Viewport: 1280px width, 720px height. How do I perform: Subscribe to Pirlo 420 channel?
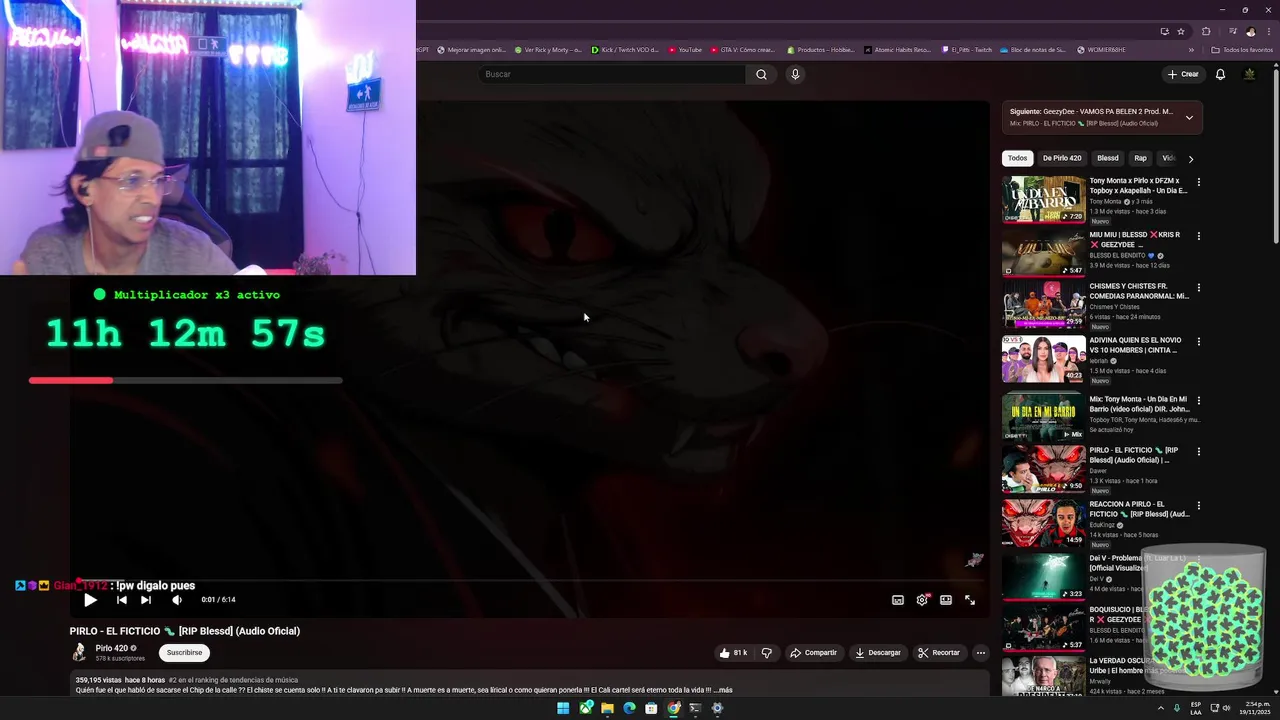184,653
